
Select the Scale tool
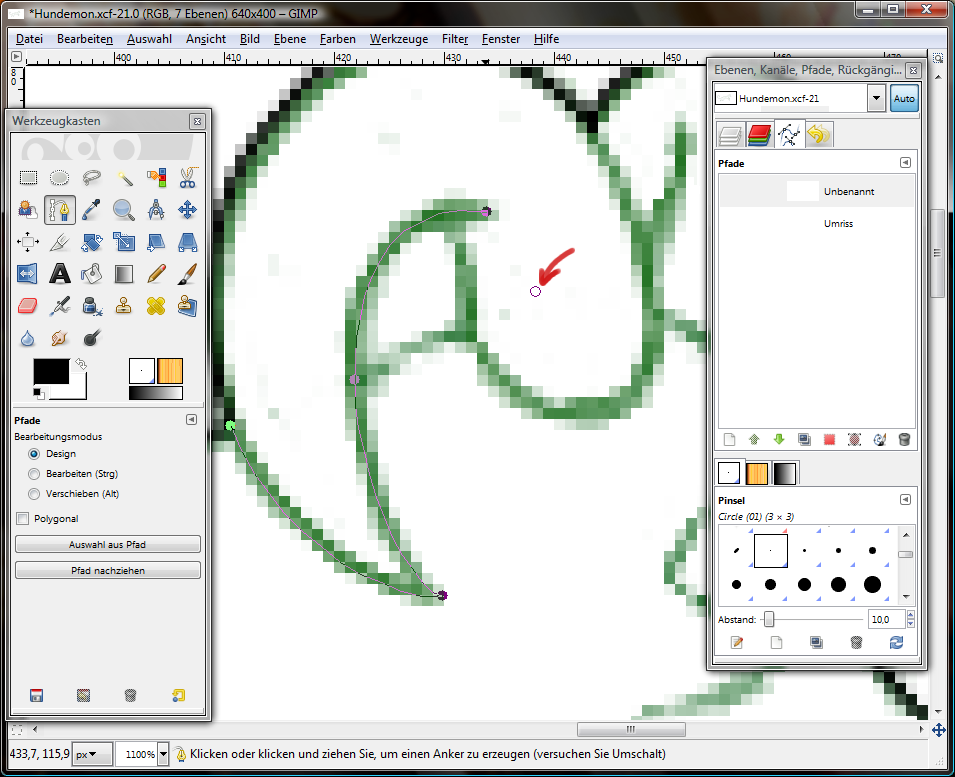click(x=124, y=242)
